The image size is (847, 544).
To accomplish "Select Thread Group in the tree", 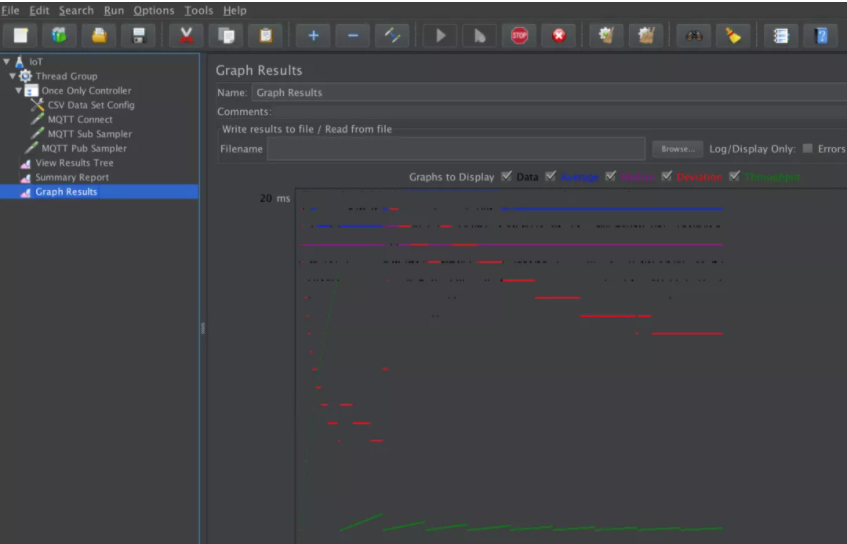I will pyautogui.click(x=66, y=76).
